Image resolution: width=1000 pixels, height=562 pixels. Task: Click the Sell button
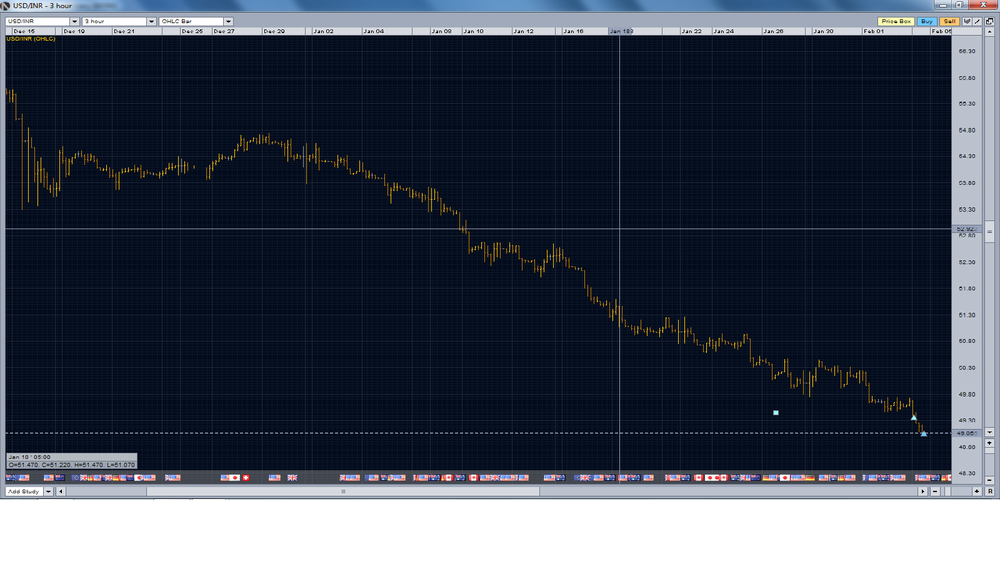pos(949,21)
